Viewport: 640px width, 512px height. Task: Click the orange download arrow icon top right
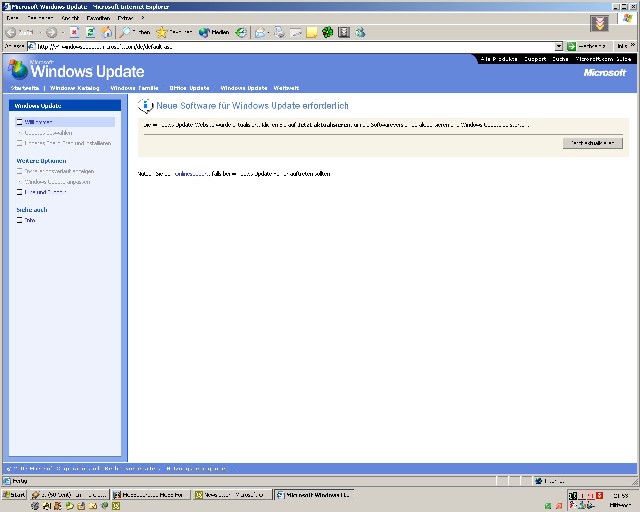coord(599,24)
